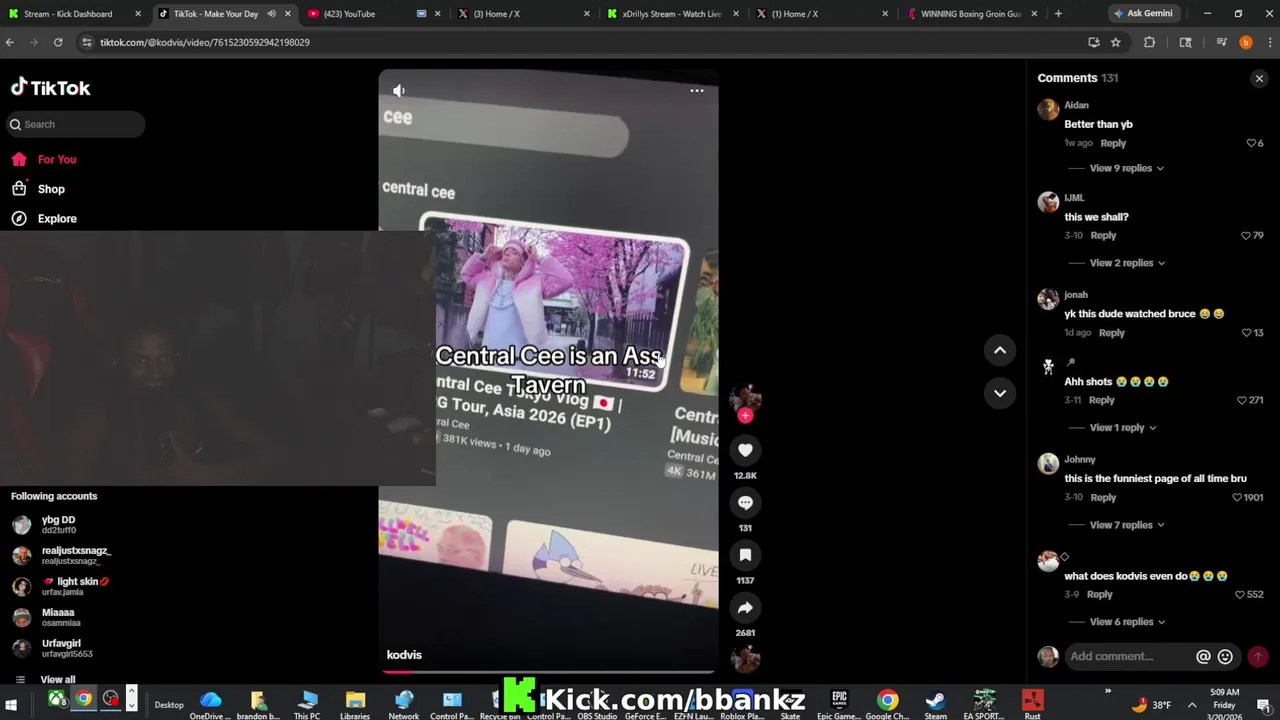Expand View 6 replies

click(1126, 622)
